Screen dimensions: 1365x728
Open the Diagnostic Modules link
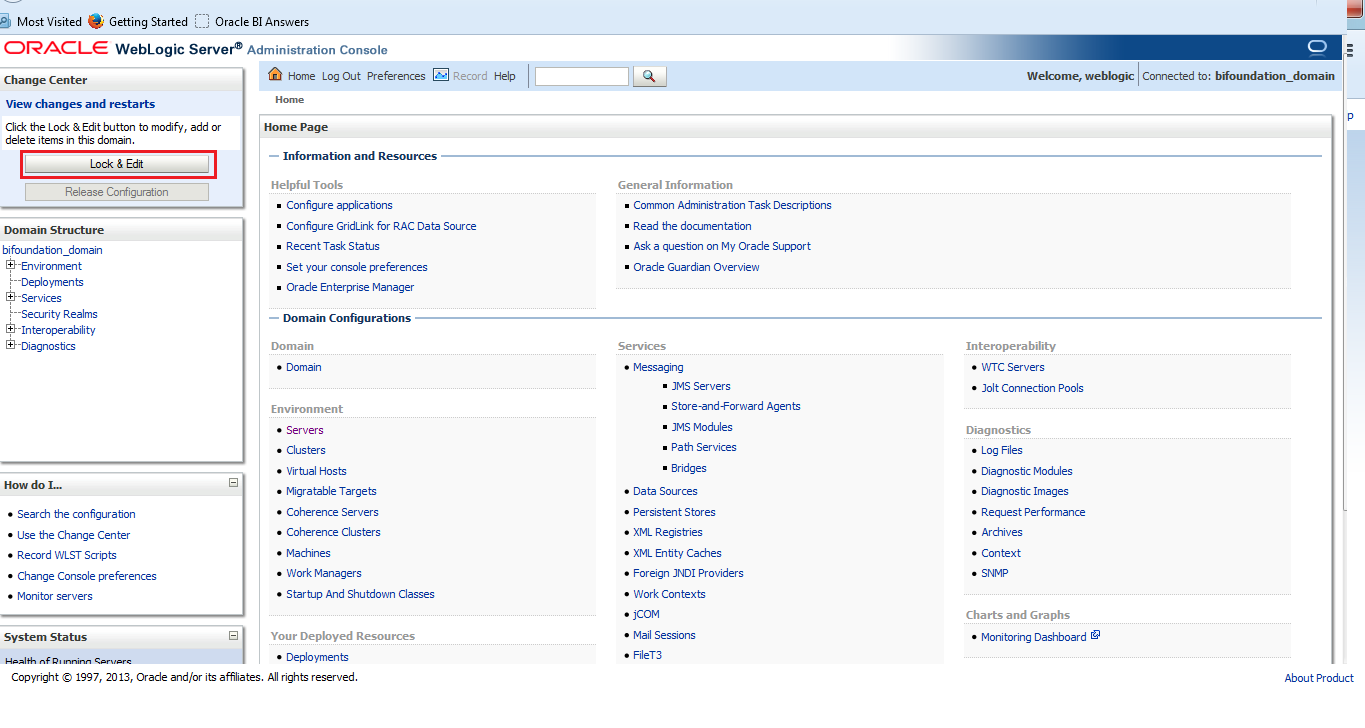(1026, 471)
